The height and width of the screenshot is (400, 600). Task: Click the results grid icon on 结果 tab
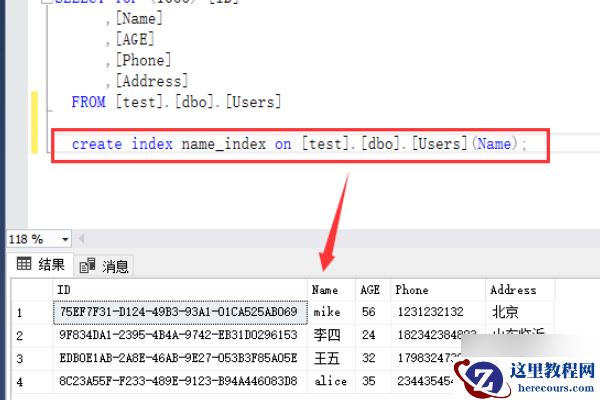24,264
